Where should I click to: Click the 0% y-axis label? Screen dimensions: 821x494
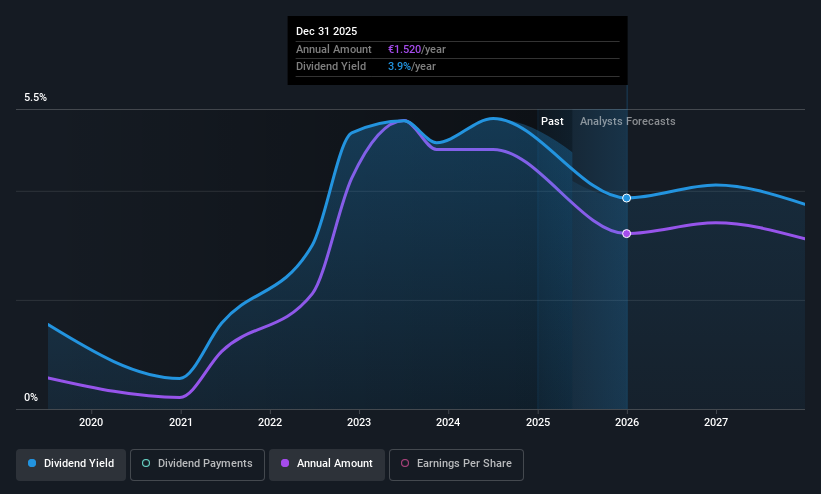(x=31, y=398)
